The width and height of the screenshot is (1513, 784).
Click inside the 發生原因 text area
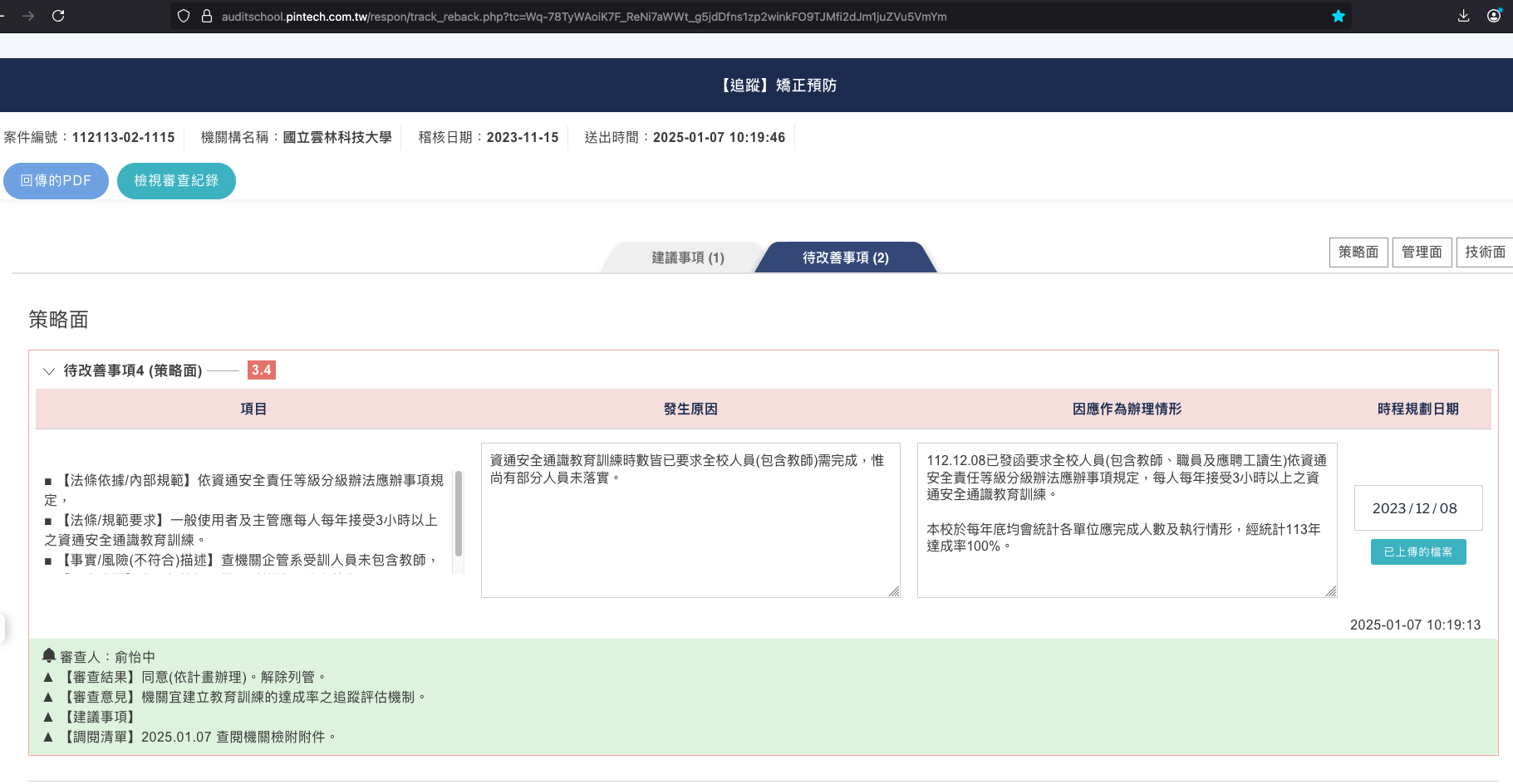pos(690,520)
